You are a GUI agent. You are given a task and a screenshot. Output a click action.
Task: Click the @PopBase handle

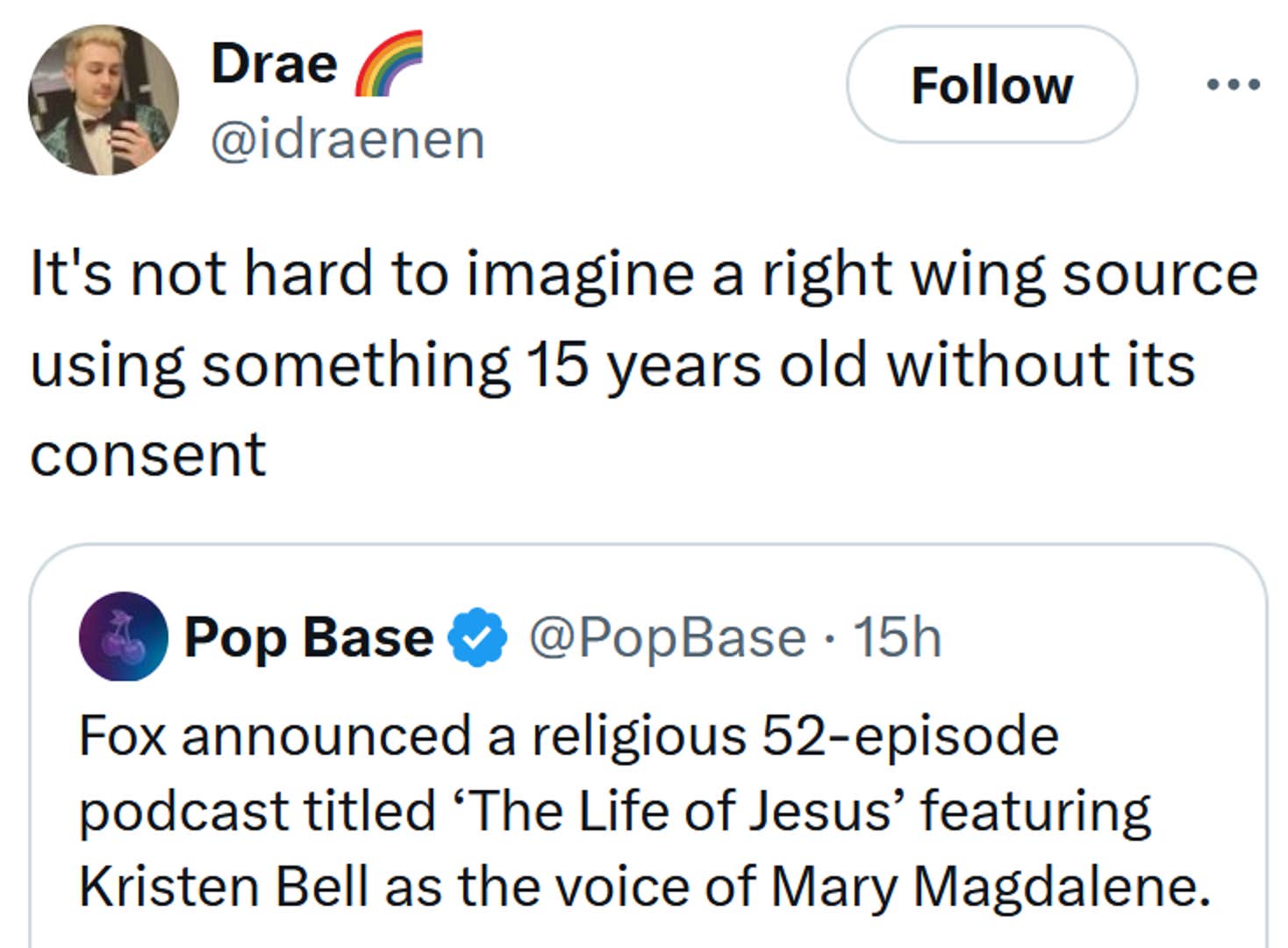click(x=667, y=637)
